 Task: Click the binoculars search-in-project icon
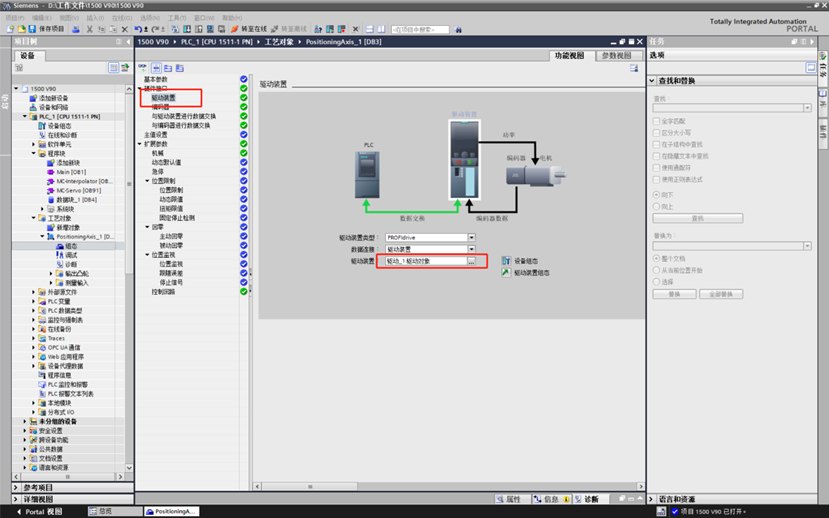point(458,30)
